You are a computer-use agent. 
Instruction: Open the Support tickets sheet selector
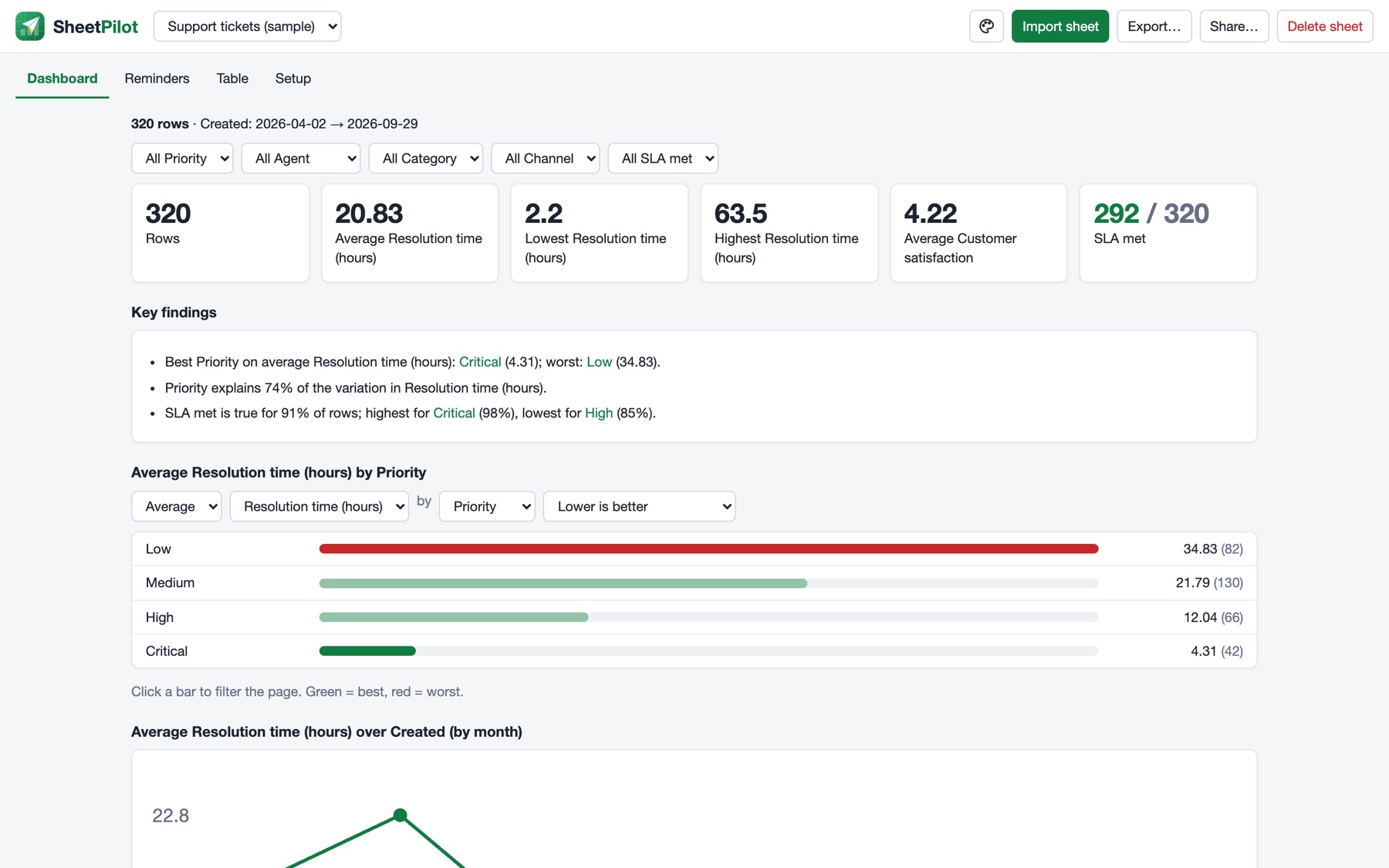(x=247, y=26)
